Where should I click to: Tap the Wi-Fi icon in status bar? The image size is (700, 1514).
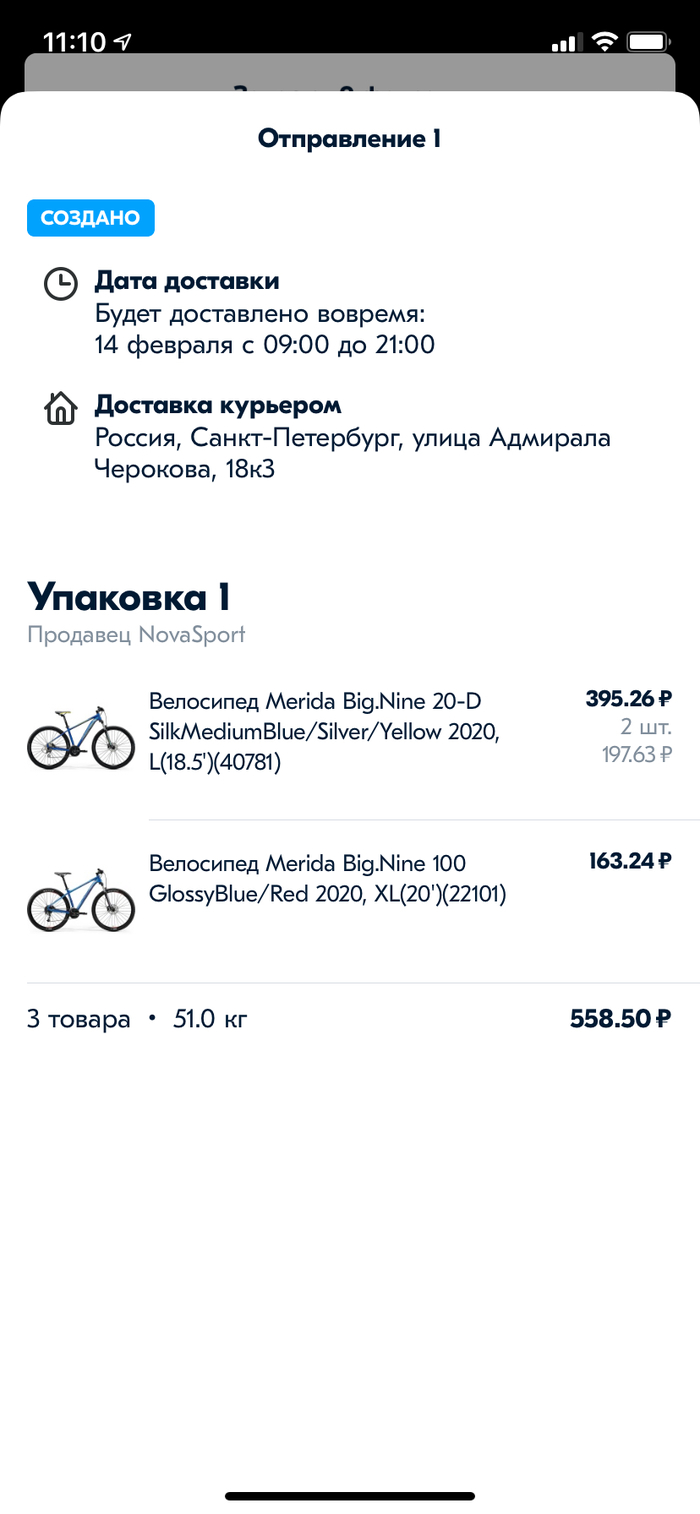pos(603,42)
